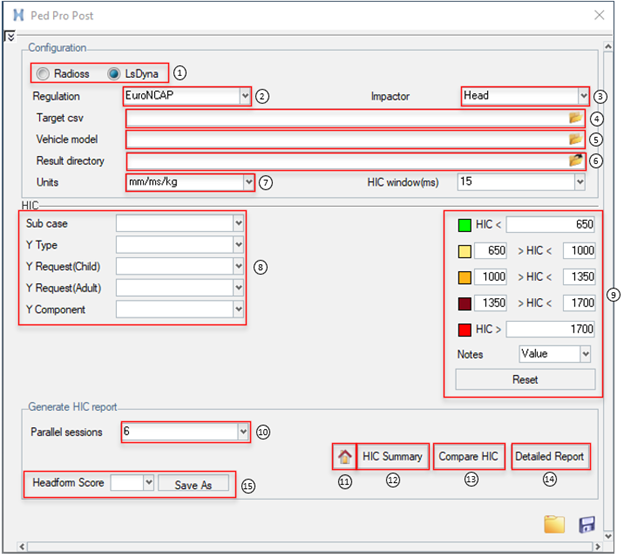Click the home icon button
The width and height of the screenshot is (624, 559).
pyautogui.click(x=344, y=457)
